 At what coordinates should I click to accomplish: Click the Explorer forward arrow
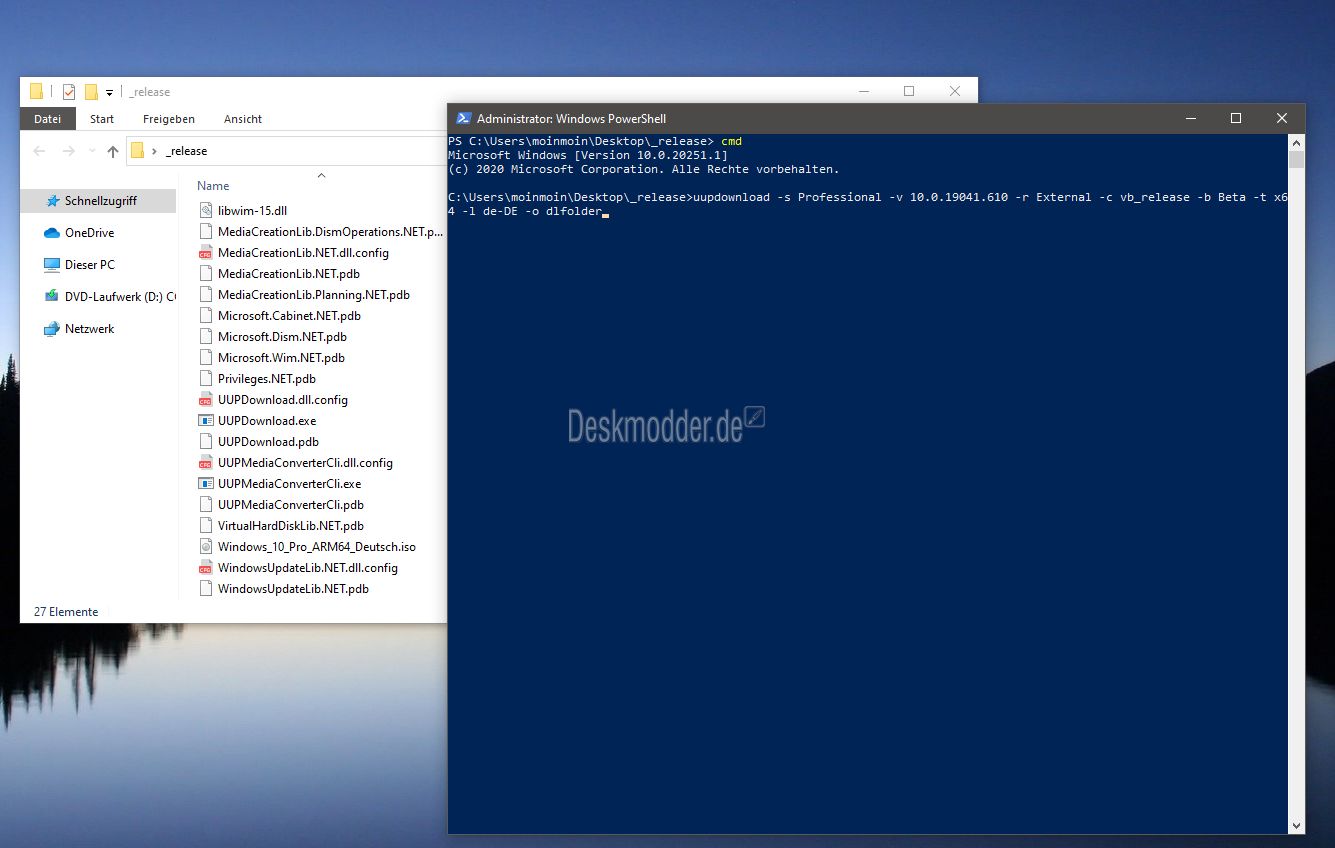69,151
